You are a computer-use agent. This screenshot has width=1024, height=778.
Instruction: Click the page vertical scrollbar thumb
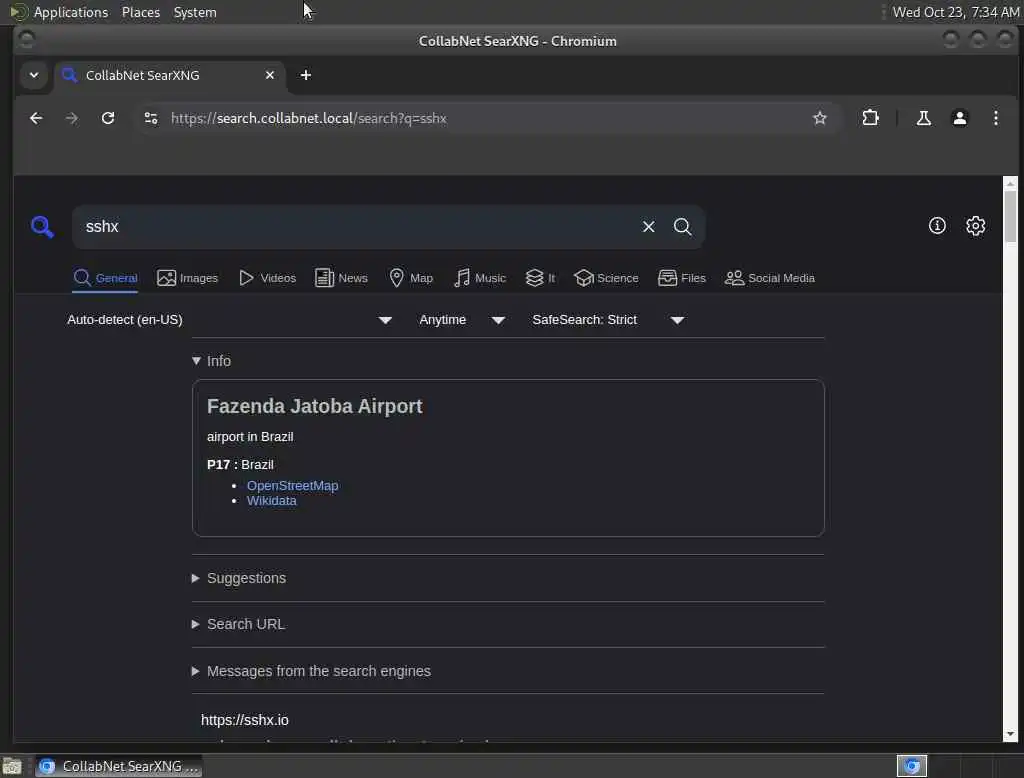tap(1010, 216)
